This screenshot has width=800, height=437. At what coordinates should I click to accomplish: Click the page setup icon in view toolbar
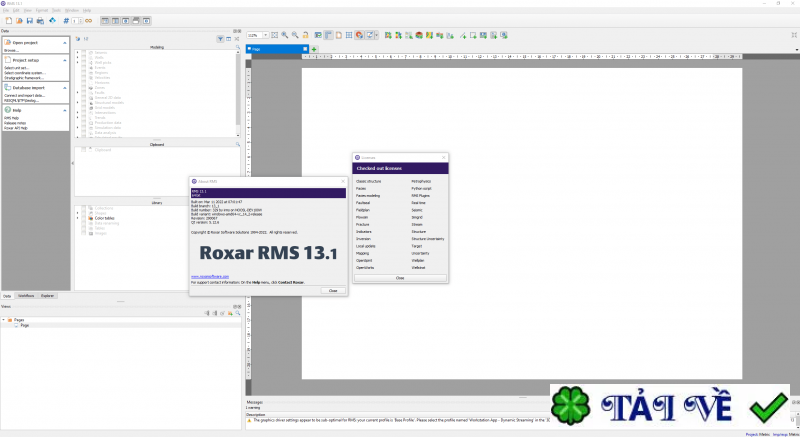[339, 35]
